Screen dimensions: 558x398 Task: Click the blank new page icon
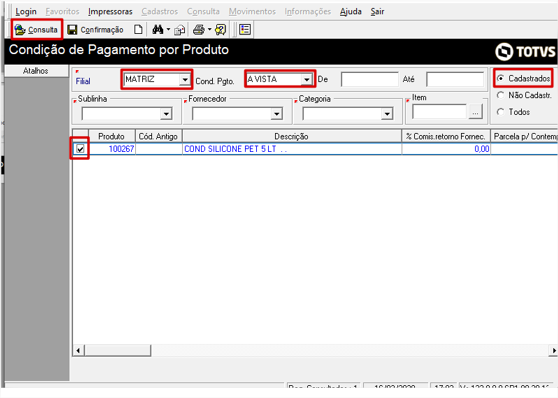coord(138,30)
